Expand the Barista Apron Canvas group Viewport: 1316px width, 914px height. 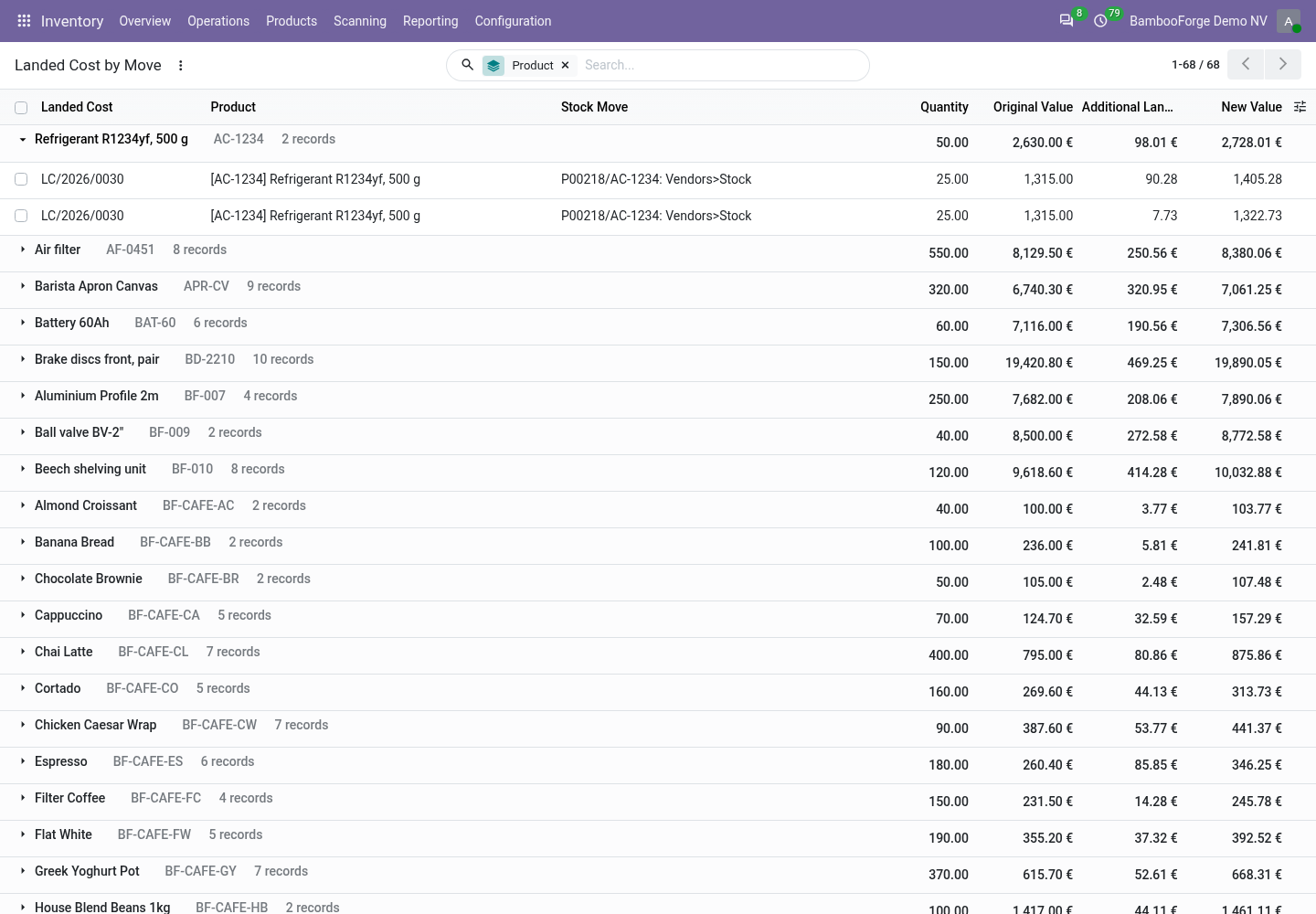coord(23,286)
